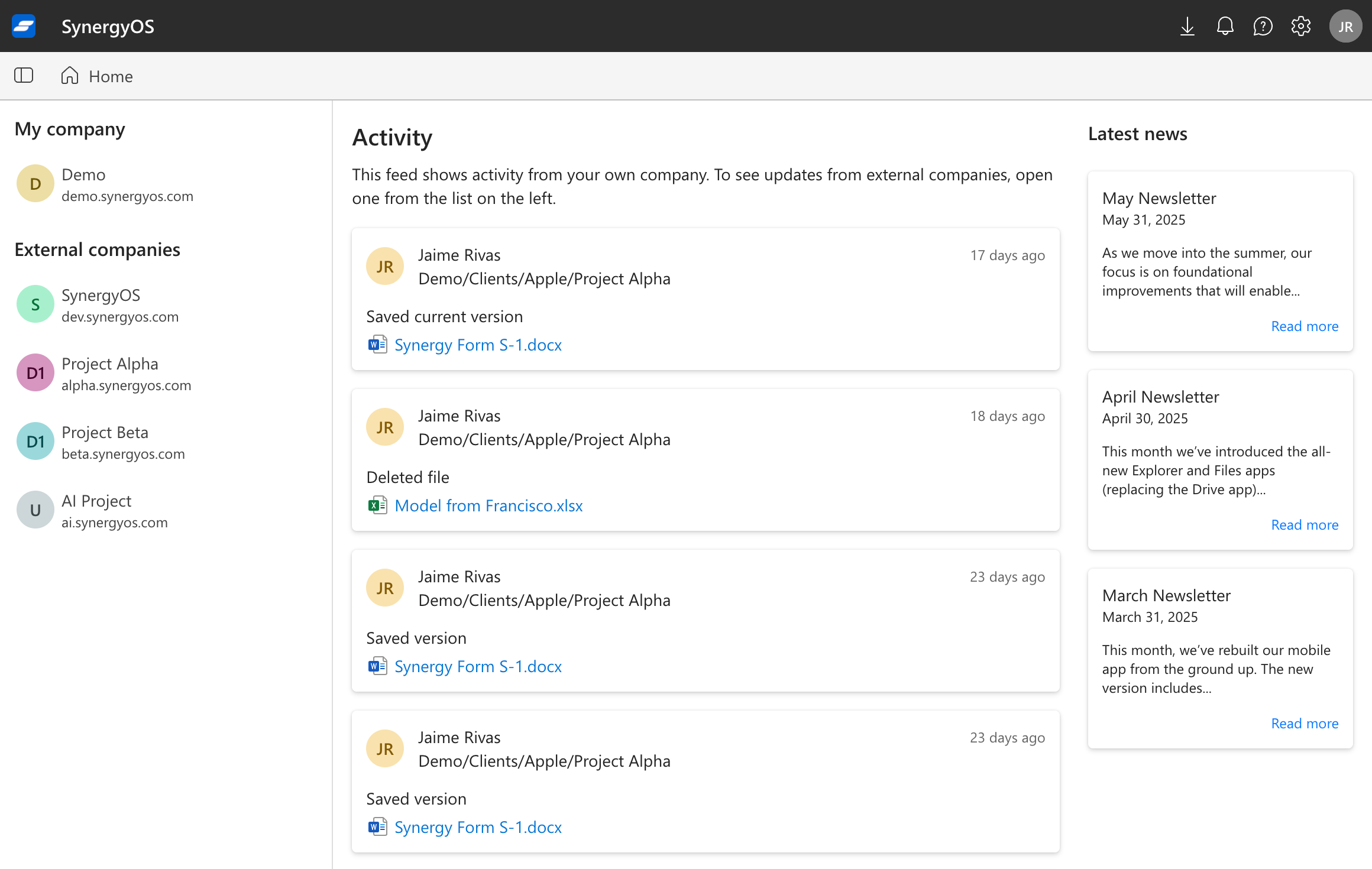Click the Home breadcrumb icon
The image size is (1372, 869).
(x=70, y=76)
